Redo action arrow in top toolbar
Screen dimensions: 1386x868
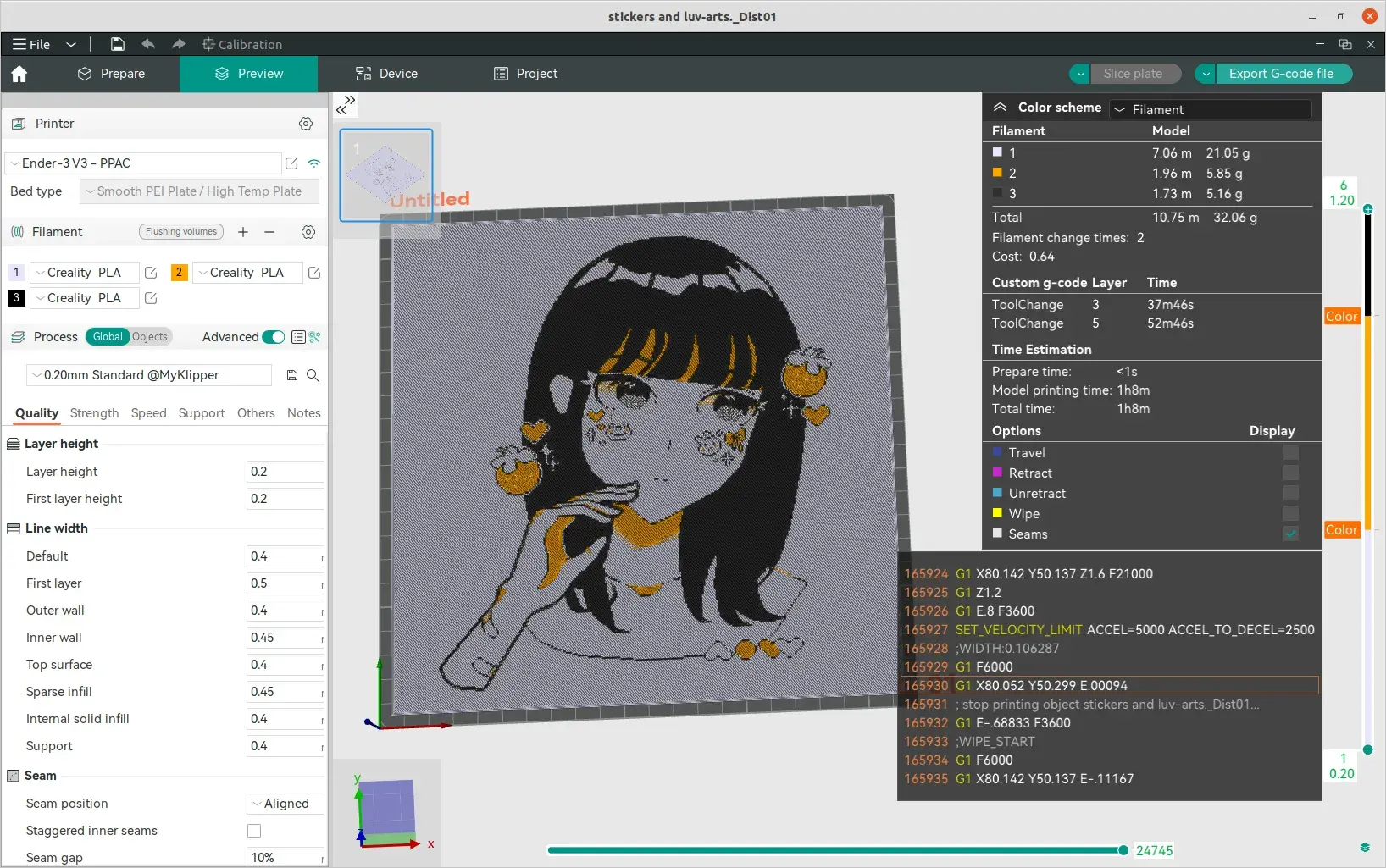tap(178, 44)
